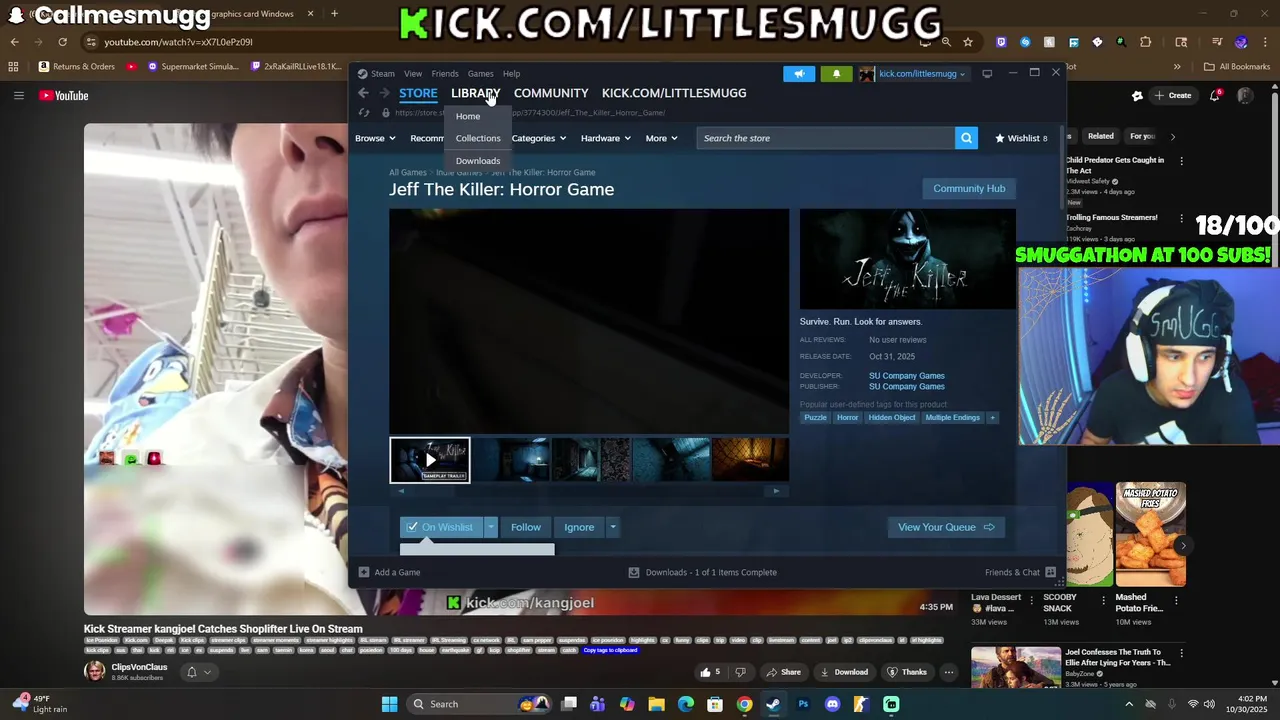Open Discord from Windows taskbar
This screenshot has width=1280, height=720.
[x=832, y=704]
